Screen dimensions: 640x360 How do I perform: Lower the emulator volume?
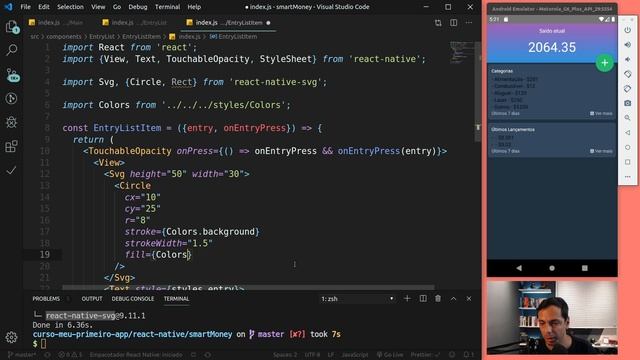(628, 60)
